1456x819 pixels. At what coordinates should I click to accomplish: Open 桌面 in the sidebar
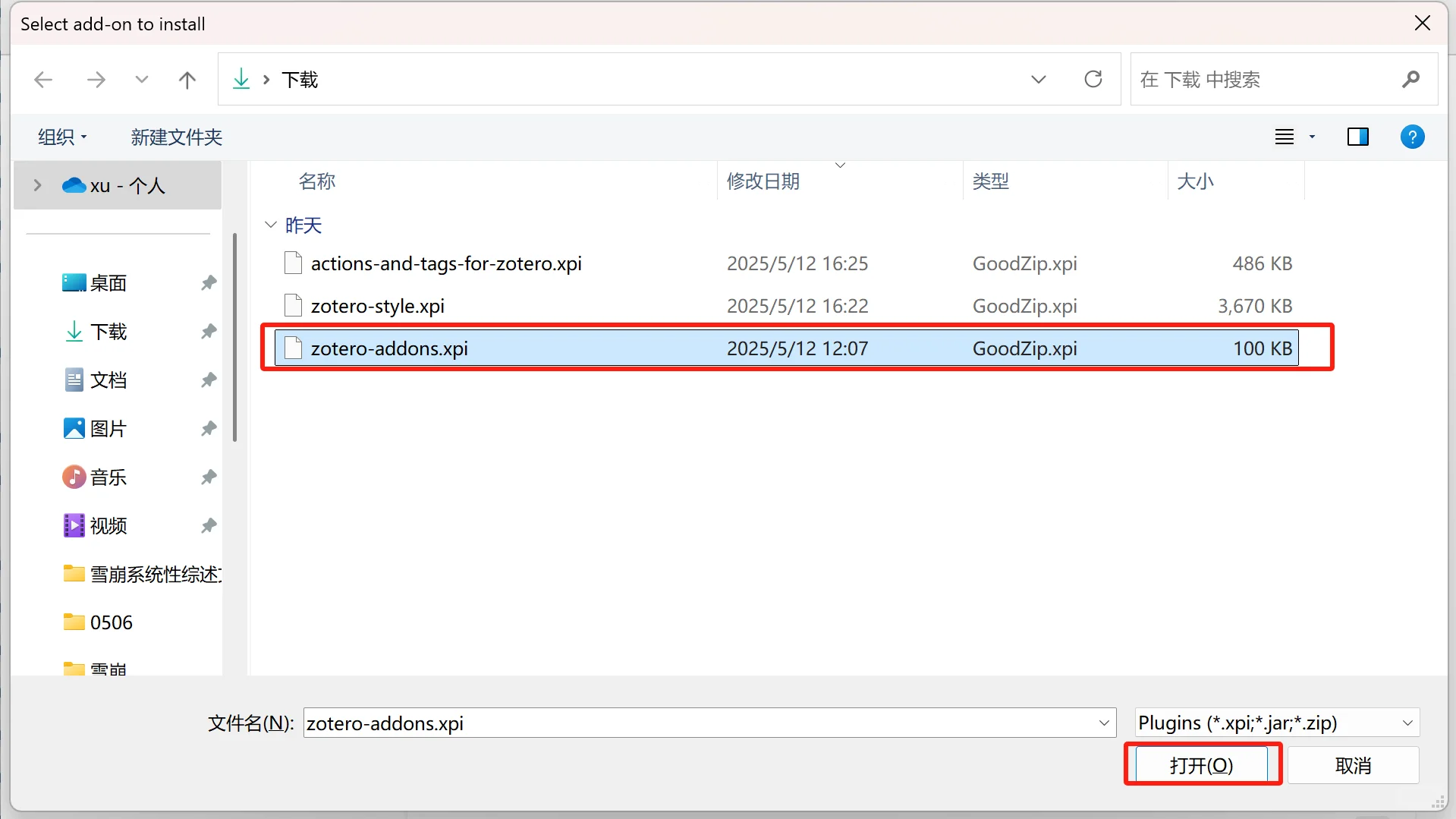pyautogui.click(x=108, y=283)
